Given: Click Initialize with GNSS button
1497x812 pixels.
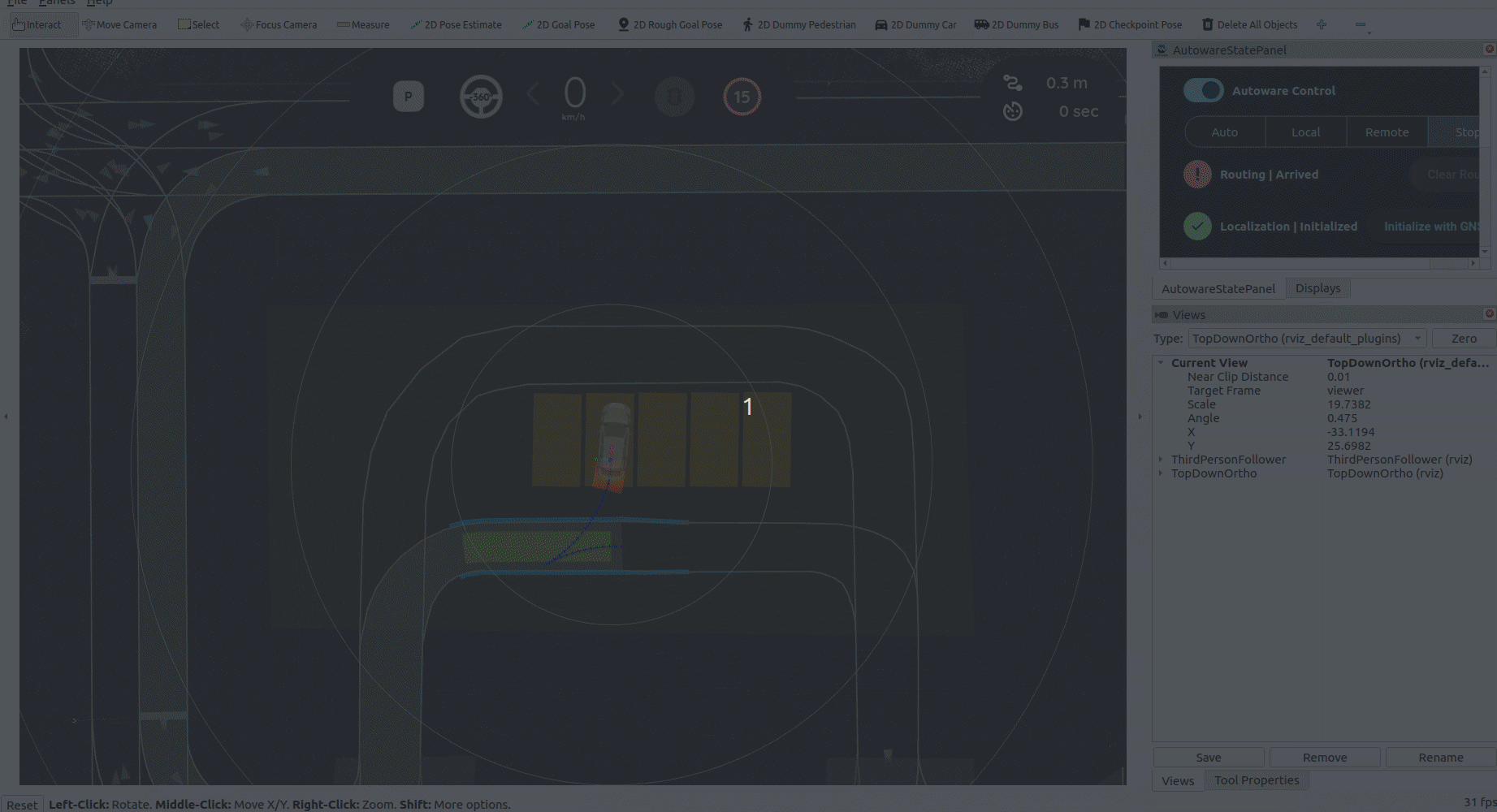Looking at the screenshot, I should [1423, 227].
